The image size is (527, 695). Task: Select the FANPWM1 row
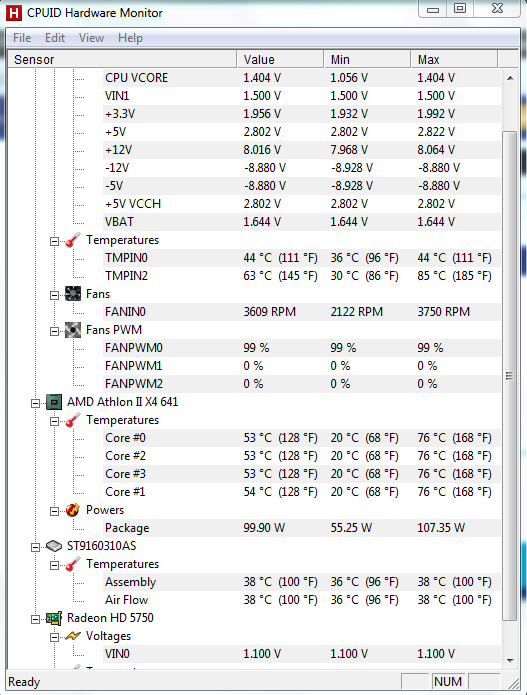pyautogui.click(x=302, y=366)
